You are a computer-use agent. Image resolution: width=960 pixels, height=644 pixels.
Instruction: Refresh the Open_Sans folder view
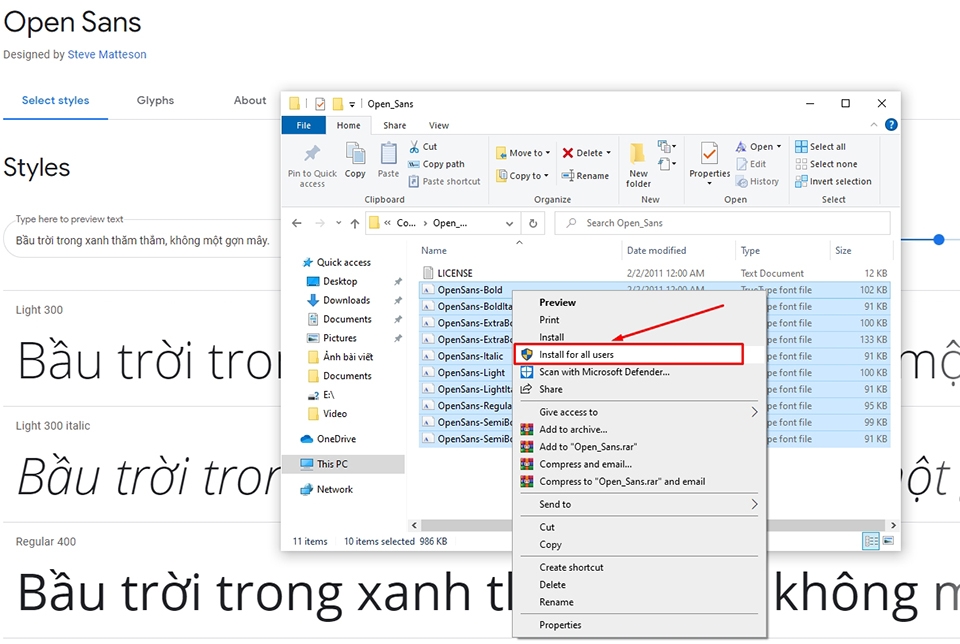tap(533, 223)
